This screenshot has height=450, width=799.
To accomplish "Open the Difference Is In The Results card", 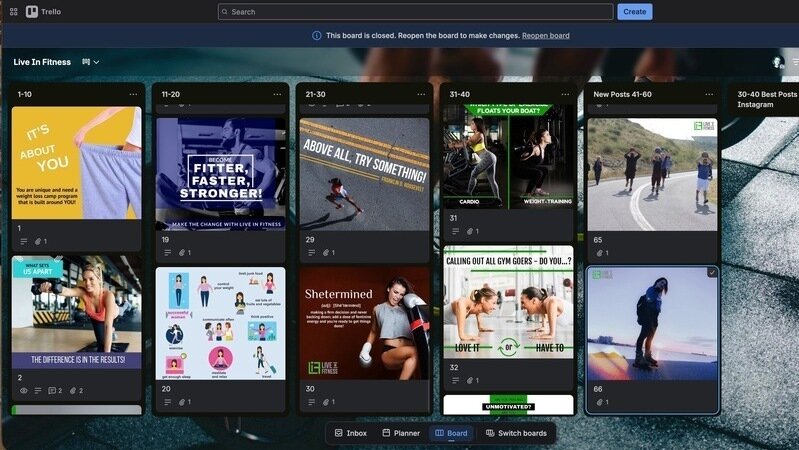I will (x=76, y=312).
